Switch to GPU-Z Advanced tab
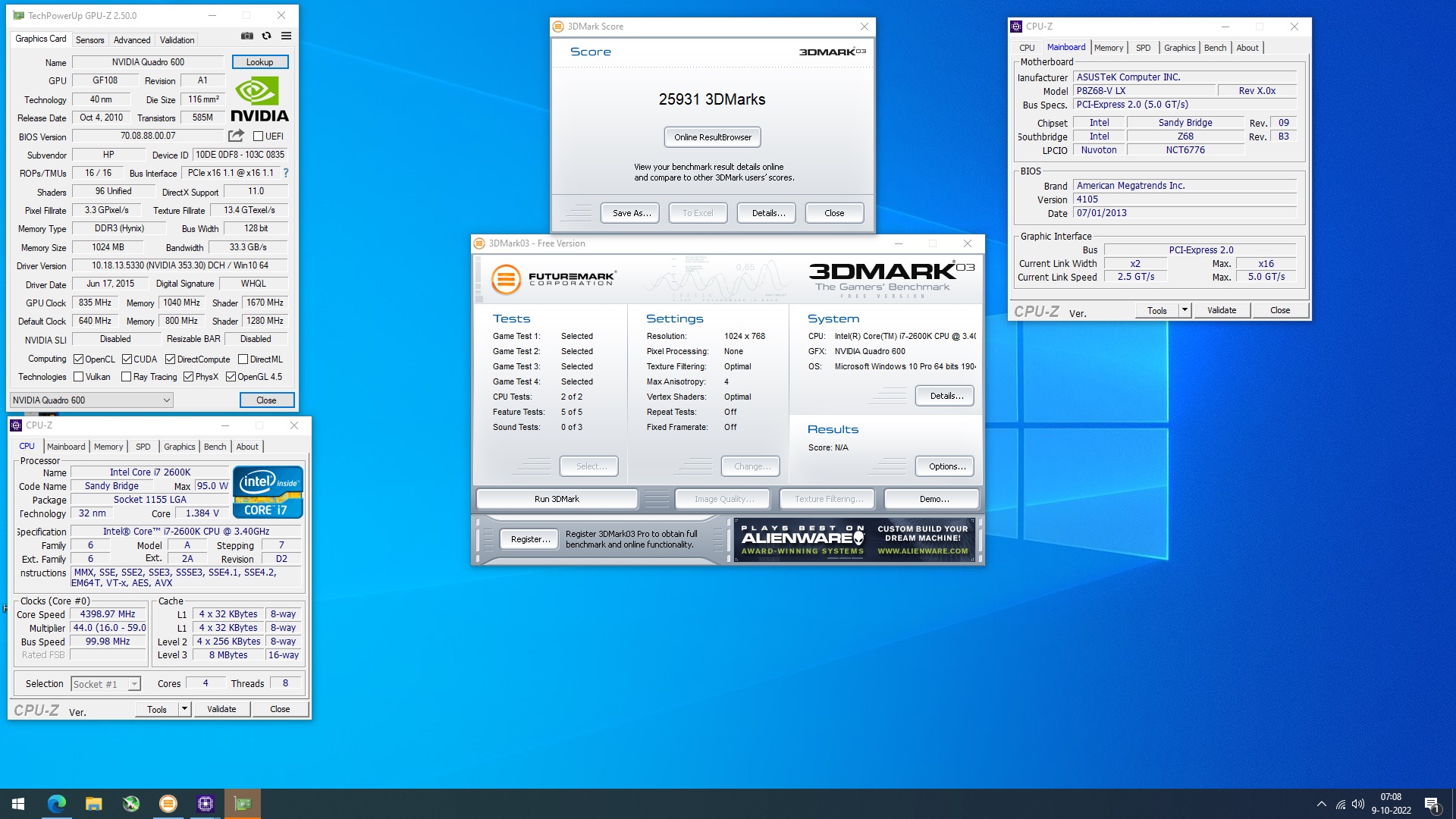Image resolution: width=1456 pixels, height=819 pixels. coord(132,40)
